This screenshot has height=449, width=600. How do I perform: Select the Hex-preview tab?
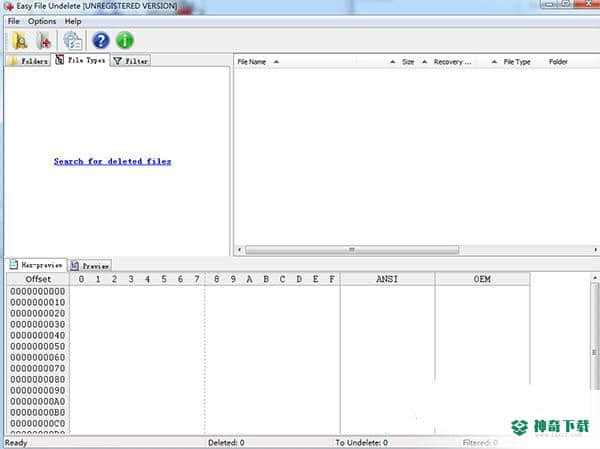[x=36, y=265]
